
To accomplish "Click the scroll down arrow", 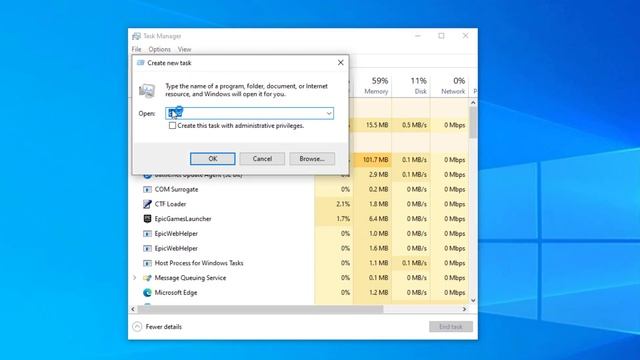I will click(x=473, y=300).
